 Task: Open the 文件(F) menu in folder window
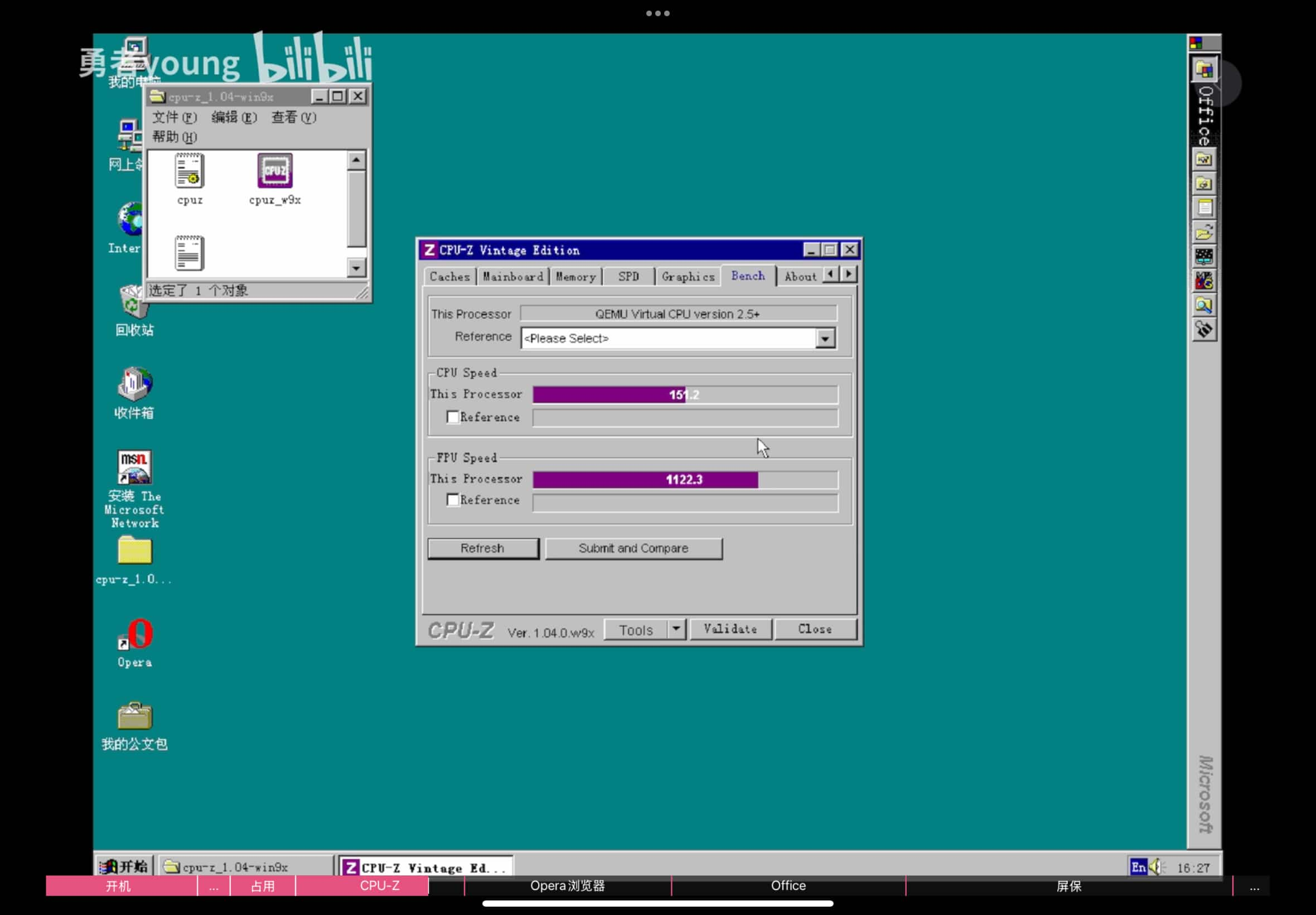point(174,118)
